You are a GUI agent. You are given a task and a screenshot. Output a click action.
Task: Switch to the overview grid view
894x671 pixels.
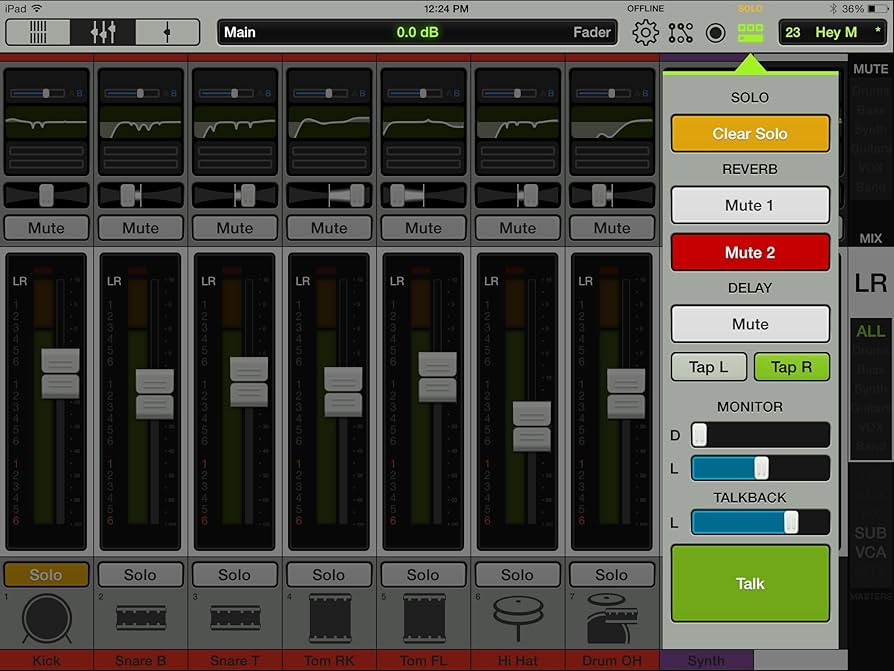click(38, 32)
